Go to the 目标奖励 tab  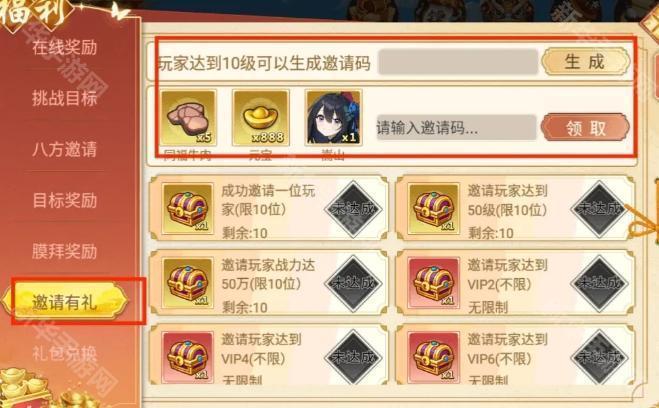coord(65,200)
